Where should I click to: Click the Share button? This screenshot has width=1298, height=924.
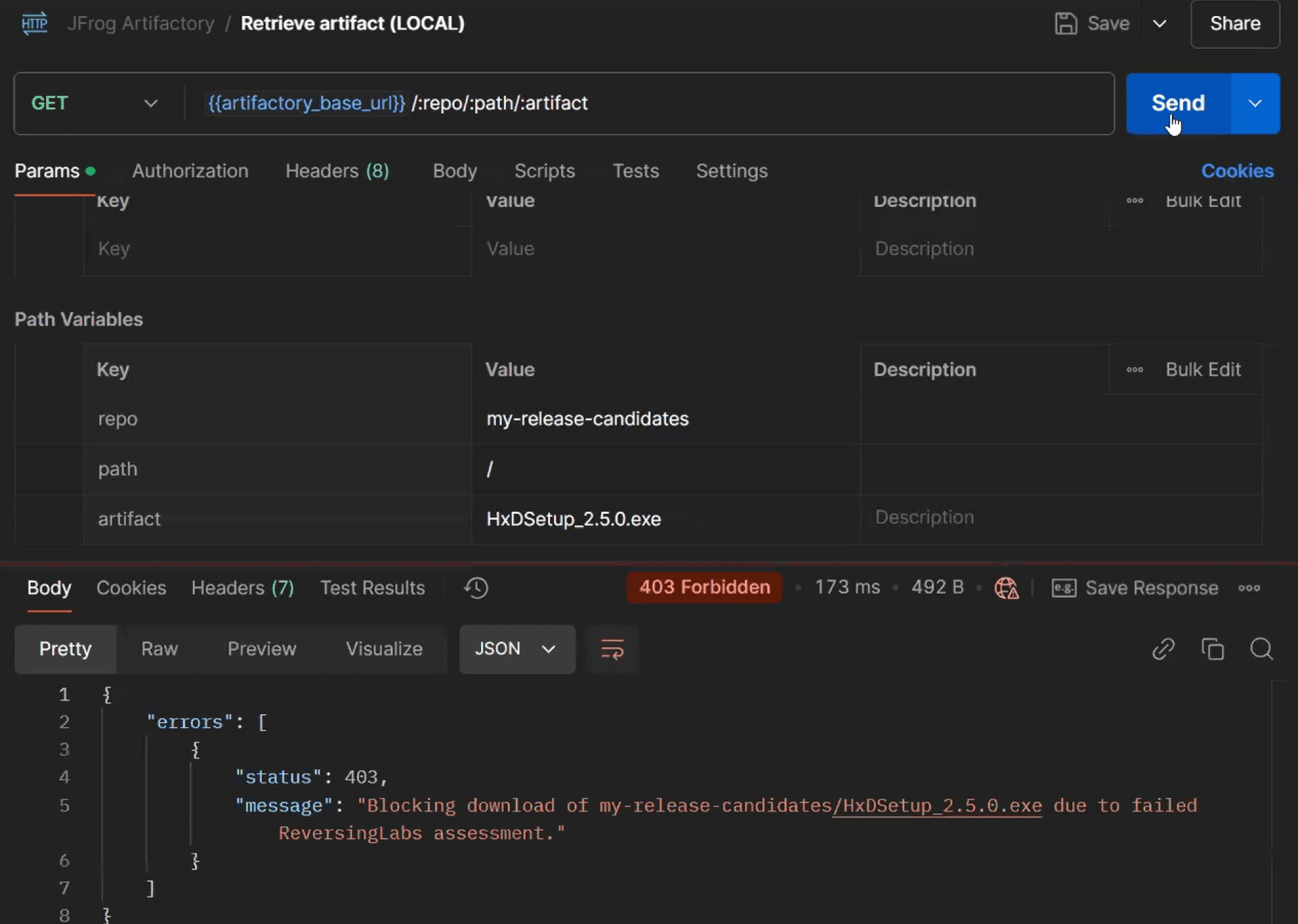tap(1235, 23)
